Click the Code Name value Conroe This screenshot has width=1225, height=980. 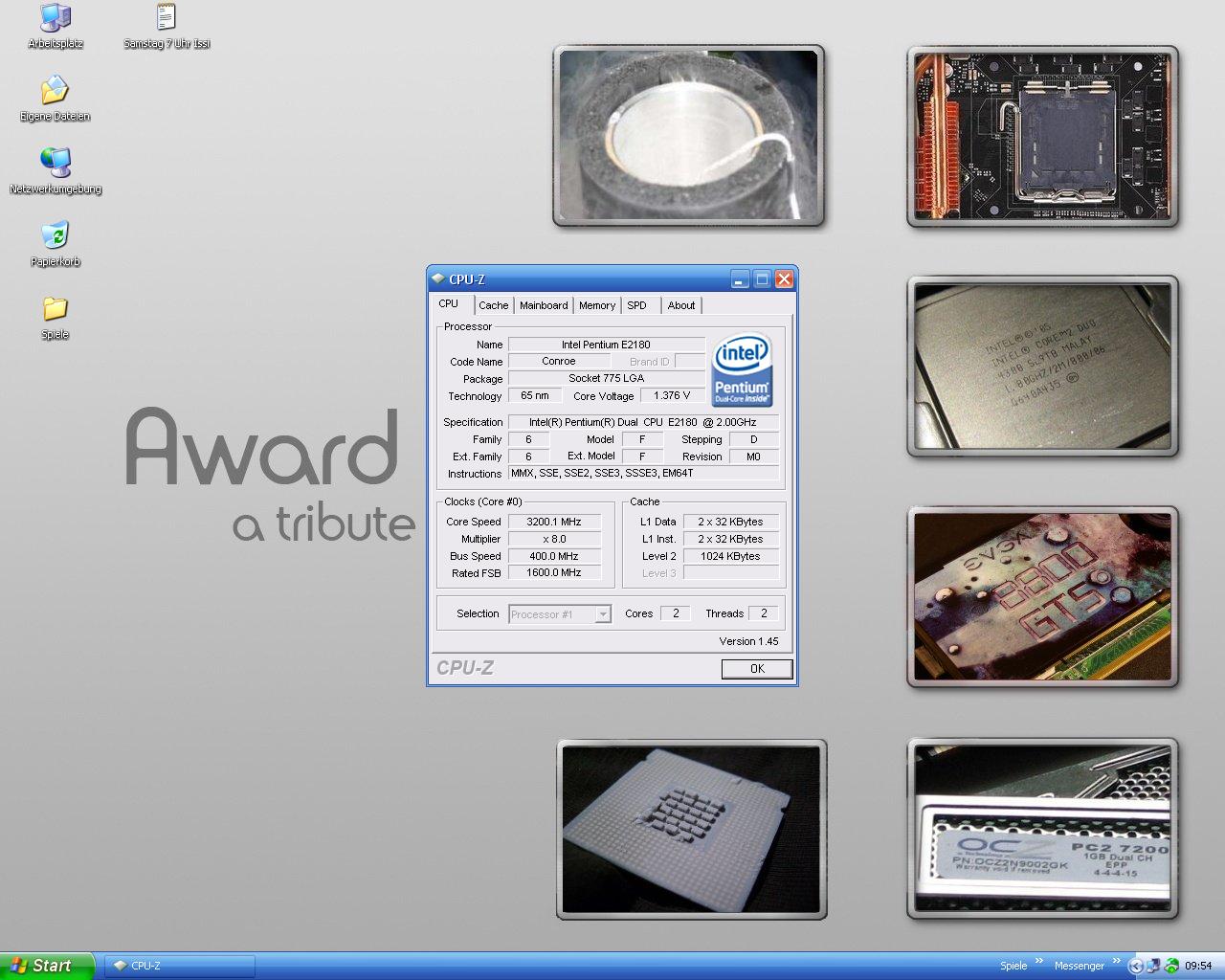[559, 362]
